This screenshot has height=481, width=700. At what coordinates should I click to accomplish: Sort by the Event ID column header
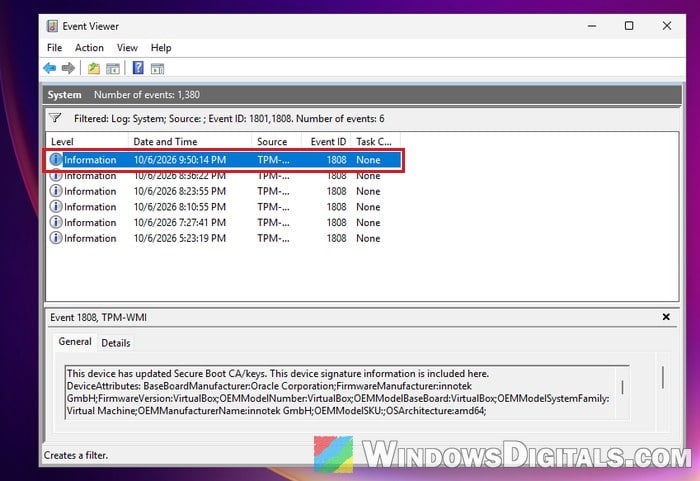click(326, 142)
